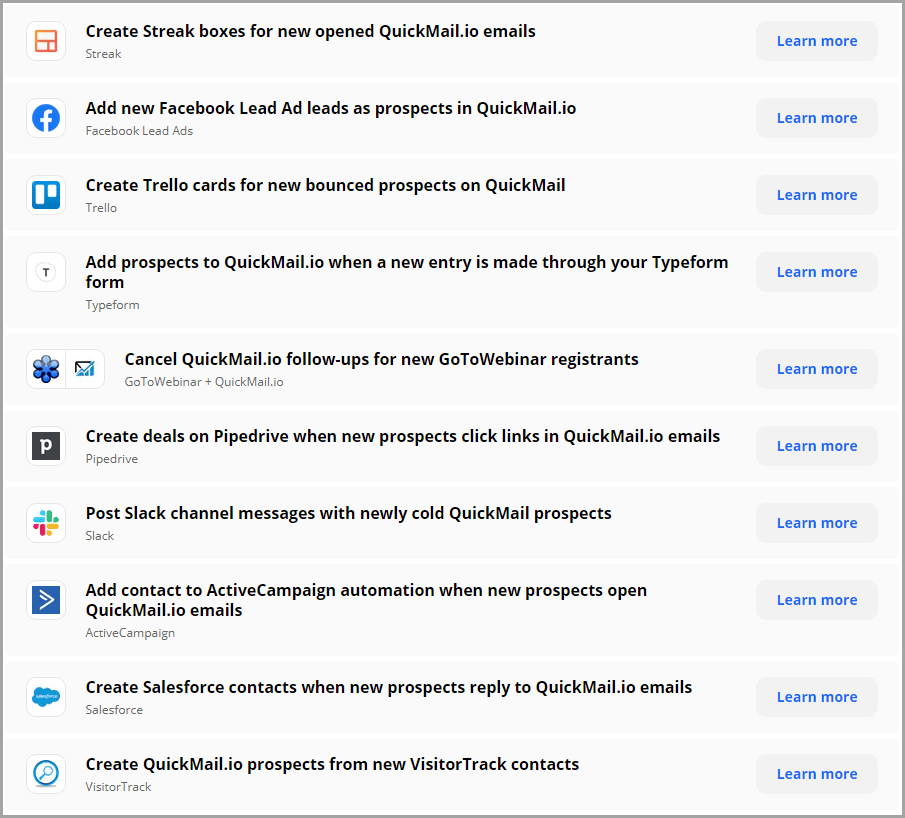Screen dimensions: 905x818
Task: Click the VisitorTrack app icon
Action: click(46, 774)
